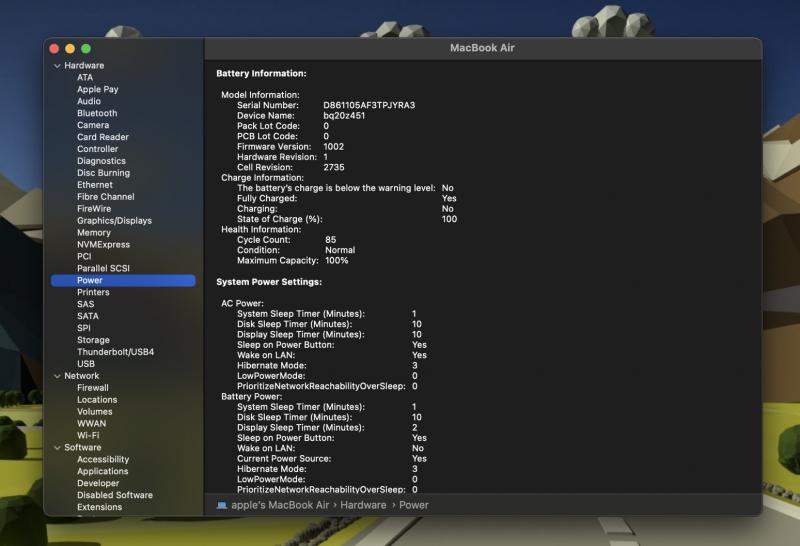Select Thunderbolt/USB4 in the sidebar

pyautogui.click(x=115, y=352)
